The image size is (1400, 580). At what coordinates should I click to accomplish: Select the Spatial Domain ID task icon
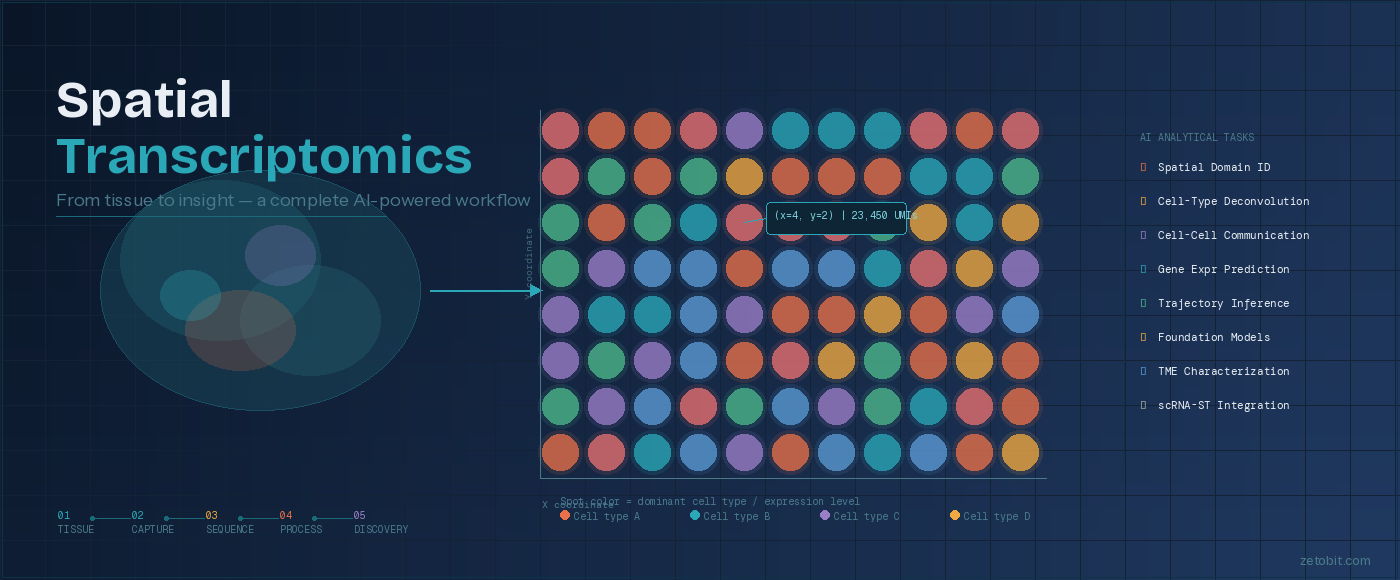1142,167
